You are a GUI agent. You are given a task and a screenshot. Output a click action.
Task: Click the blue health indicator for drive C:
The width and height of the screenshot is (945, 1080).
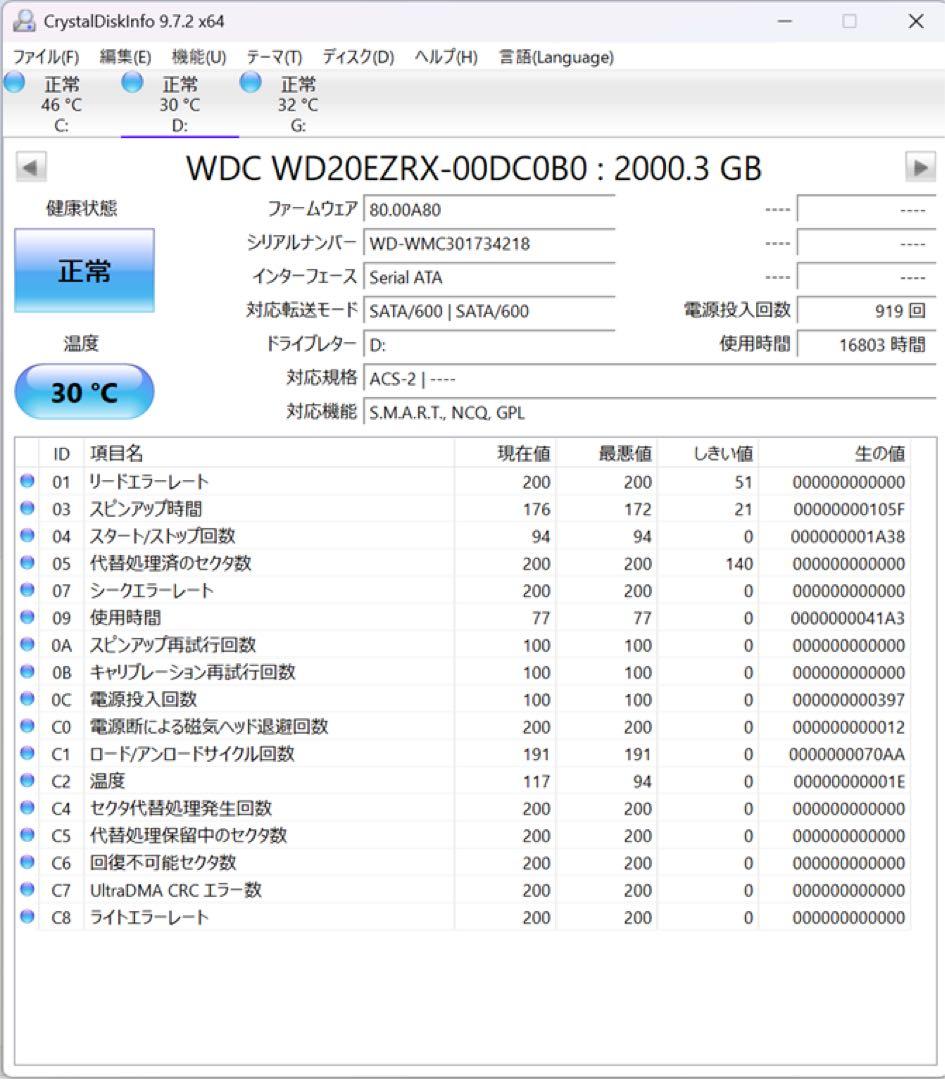pyautogui.click(x=14, y=84)
